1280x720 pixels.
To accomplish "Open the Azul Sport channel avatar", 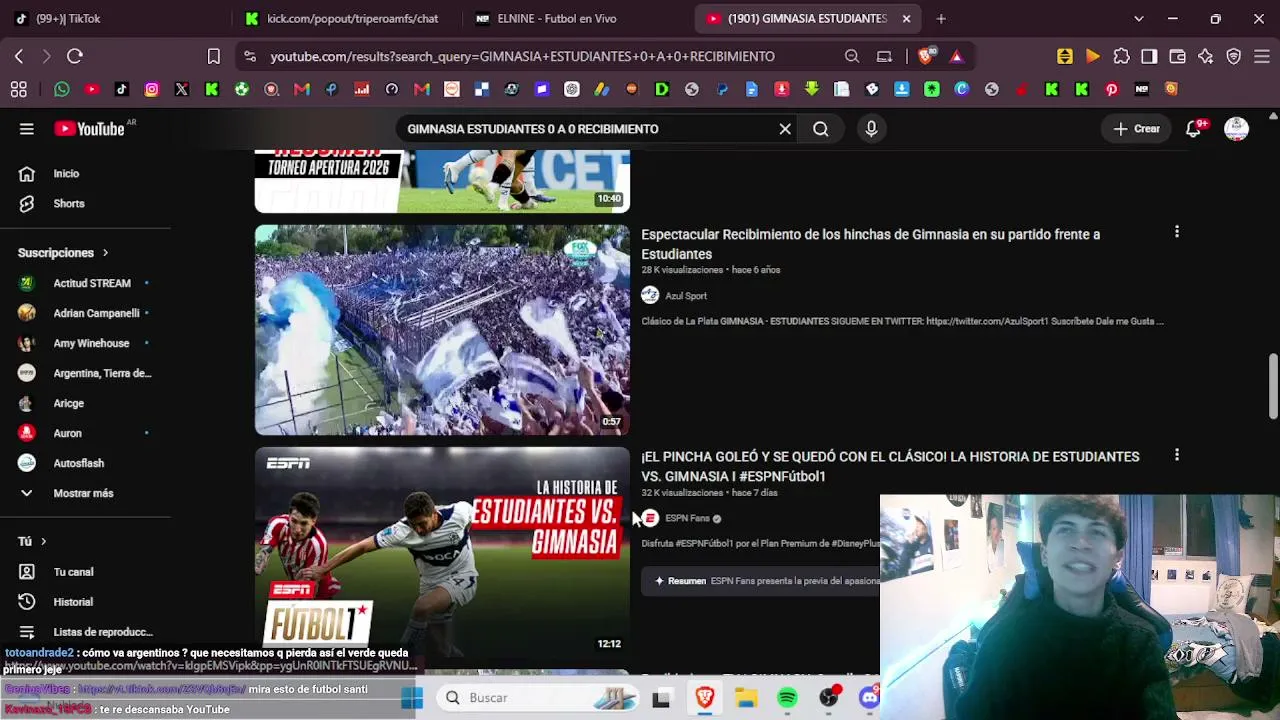I will tap(650, 295).
